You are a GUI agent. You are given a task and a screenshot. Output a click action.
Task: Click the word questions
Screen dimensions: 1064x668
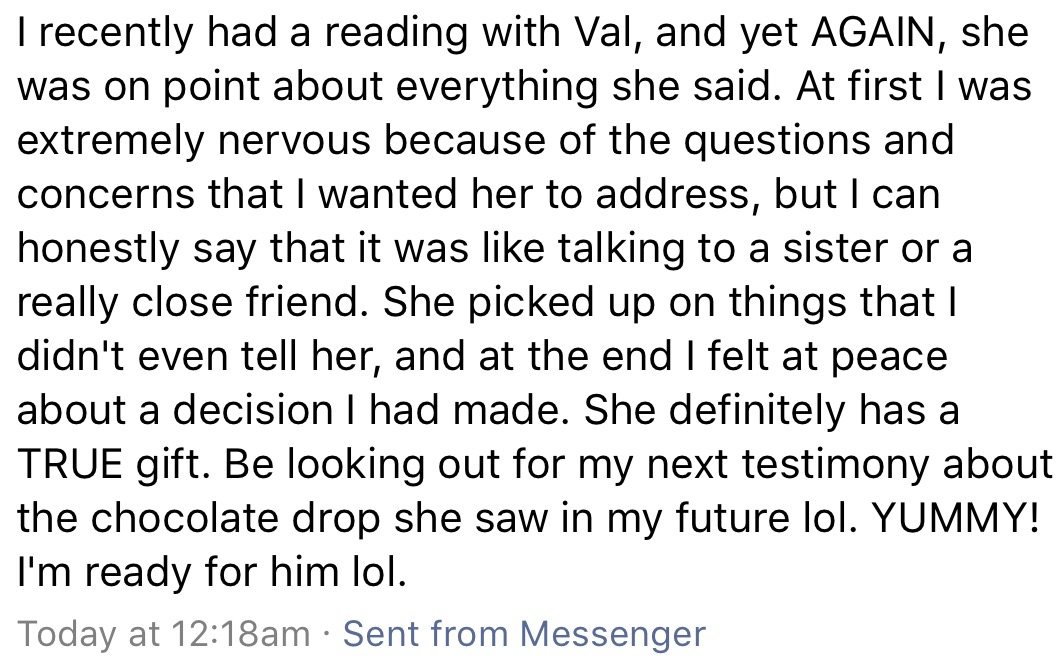point(776,141)
